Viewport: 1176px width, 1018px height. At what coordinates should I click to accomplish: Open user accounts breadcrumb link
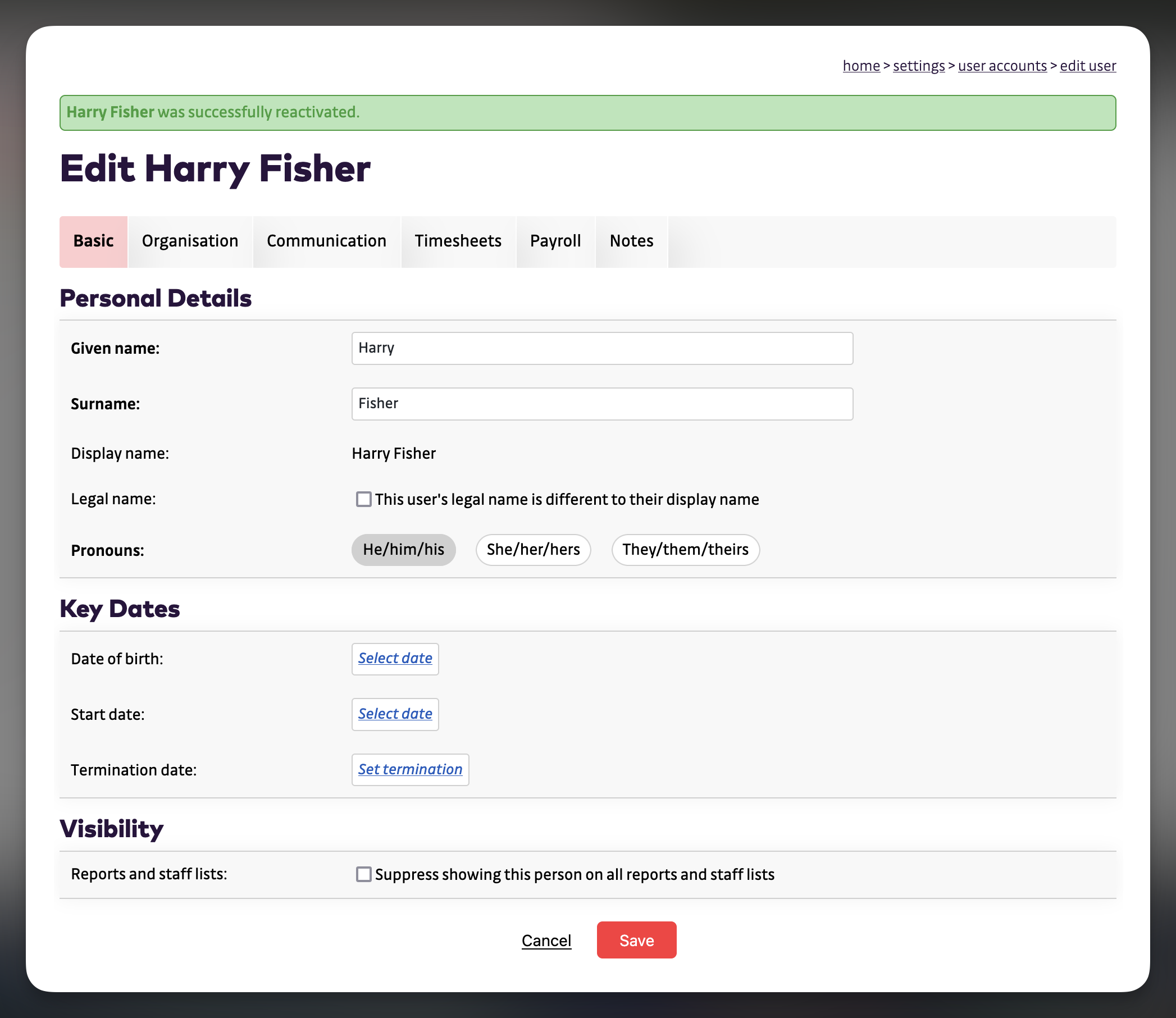1001,66
